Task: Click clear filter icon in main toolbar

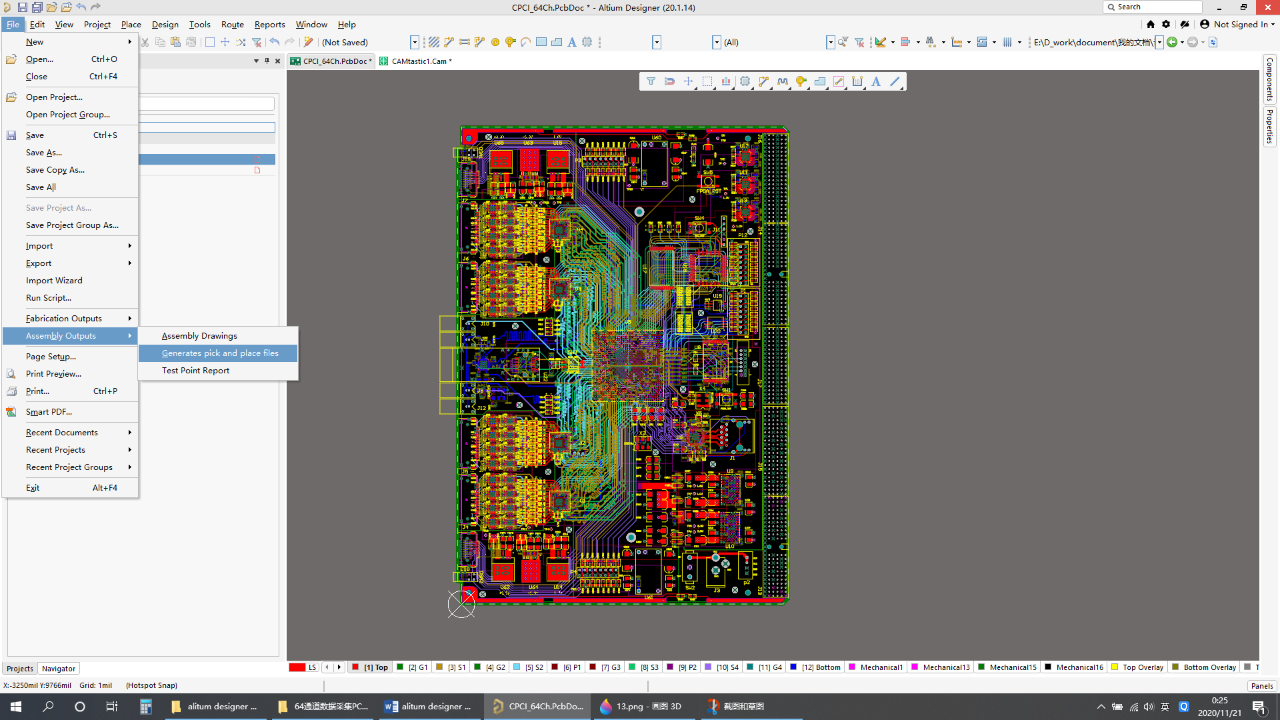Action: pyautogui.click(x=257, y=42)
